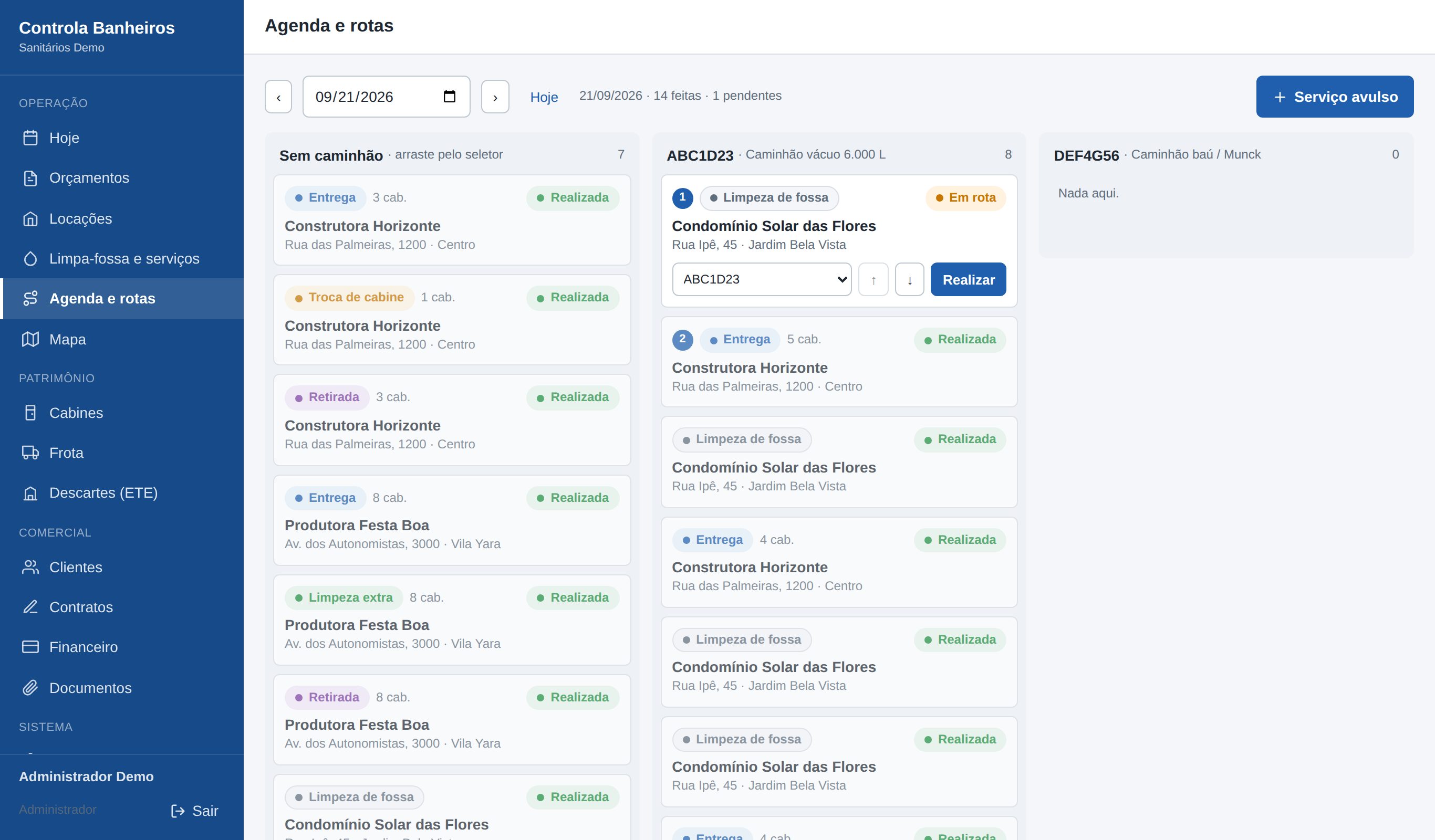This screenshot has height=840, width=1435.
Task: Click the Frota truck icon
Action: click(x=30, y=453)
